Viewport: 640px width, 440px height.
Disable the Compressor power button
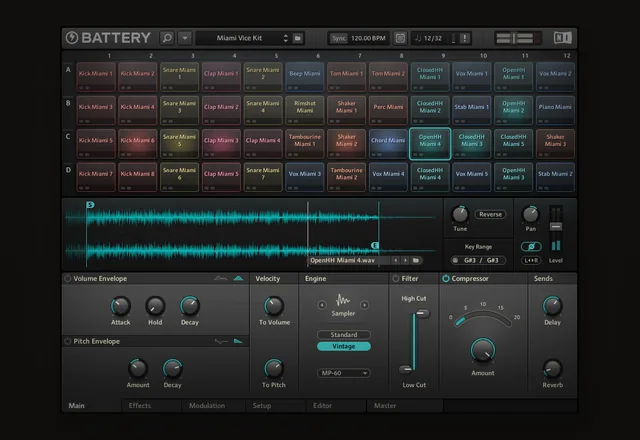(446, 278)
